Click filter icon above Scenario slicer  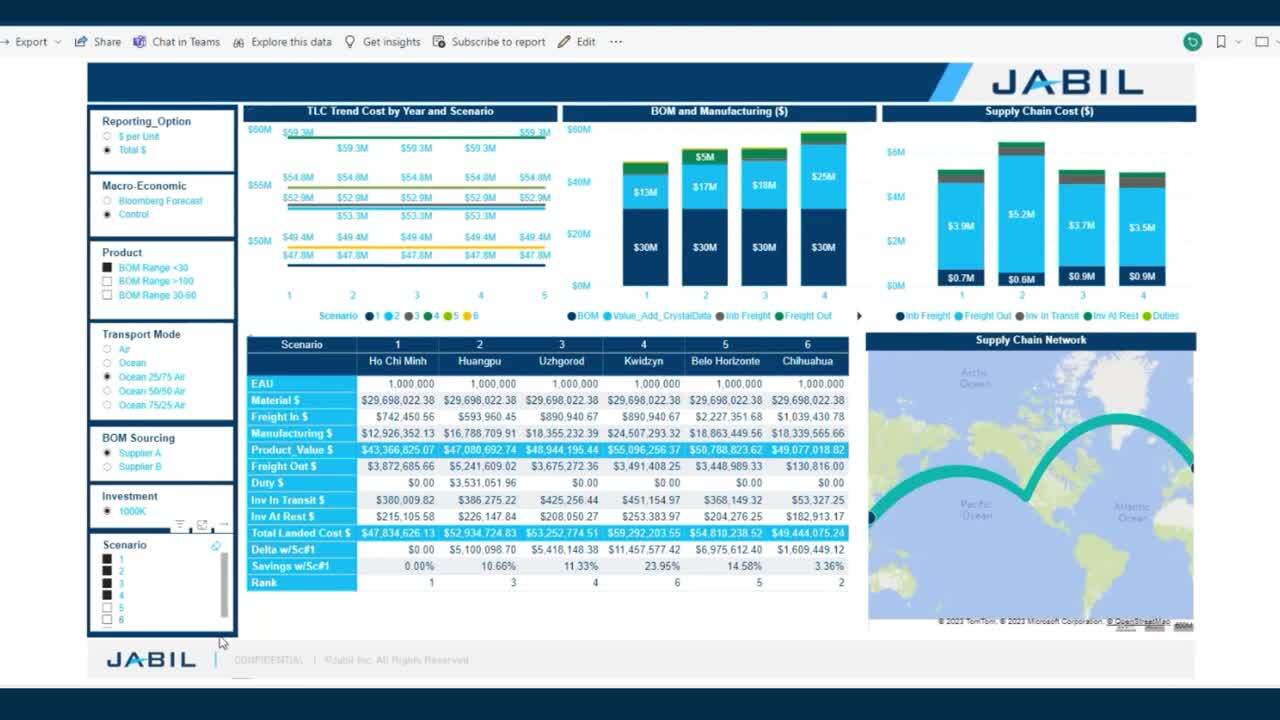pos(180,525)
